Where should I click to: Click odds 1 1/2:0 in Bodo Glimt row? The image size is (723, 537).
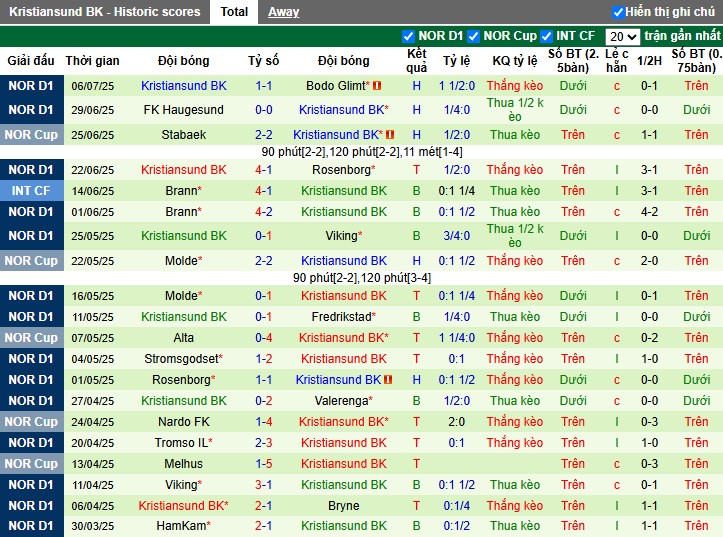456,86
